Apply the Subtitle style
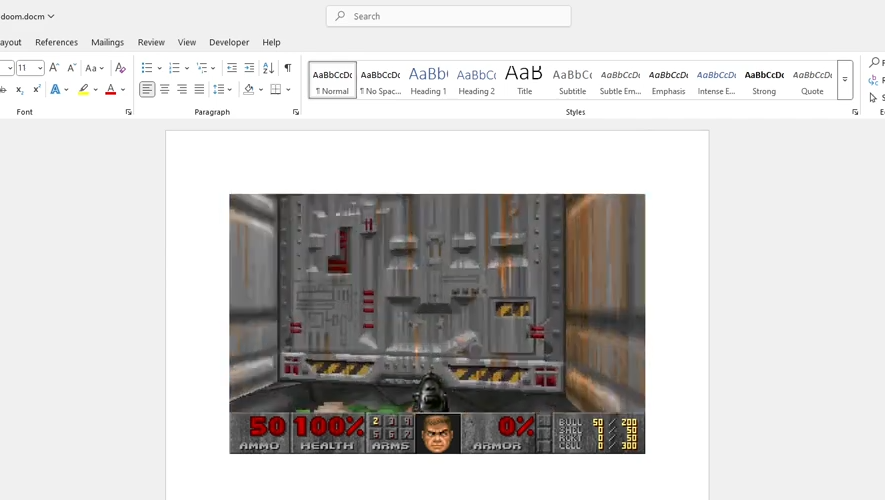This screenshot has height=500, width=885. click(x=572, y=80)
